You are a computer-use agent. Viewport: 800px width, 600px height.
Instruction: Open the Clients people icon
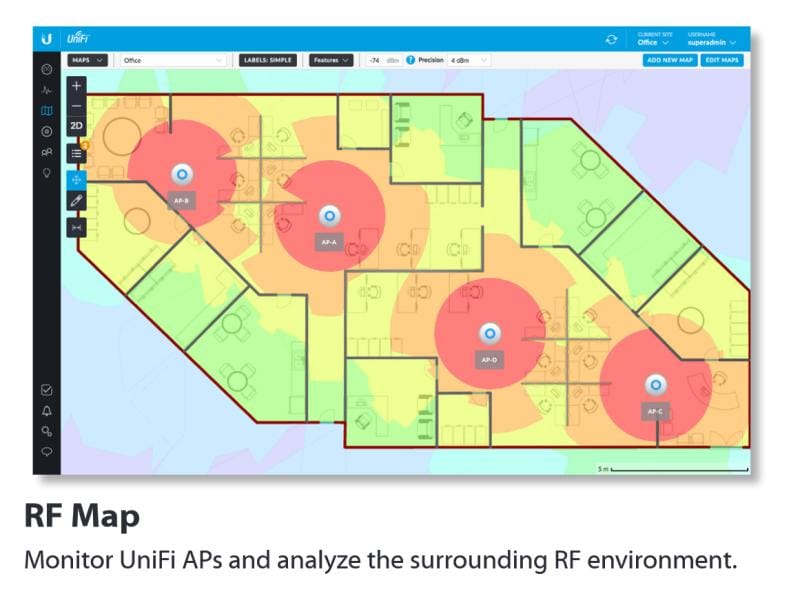tap(46, 152)
